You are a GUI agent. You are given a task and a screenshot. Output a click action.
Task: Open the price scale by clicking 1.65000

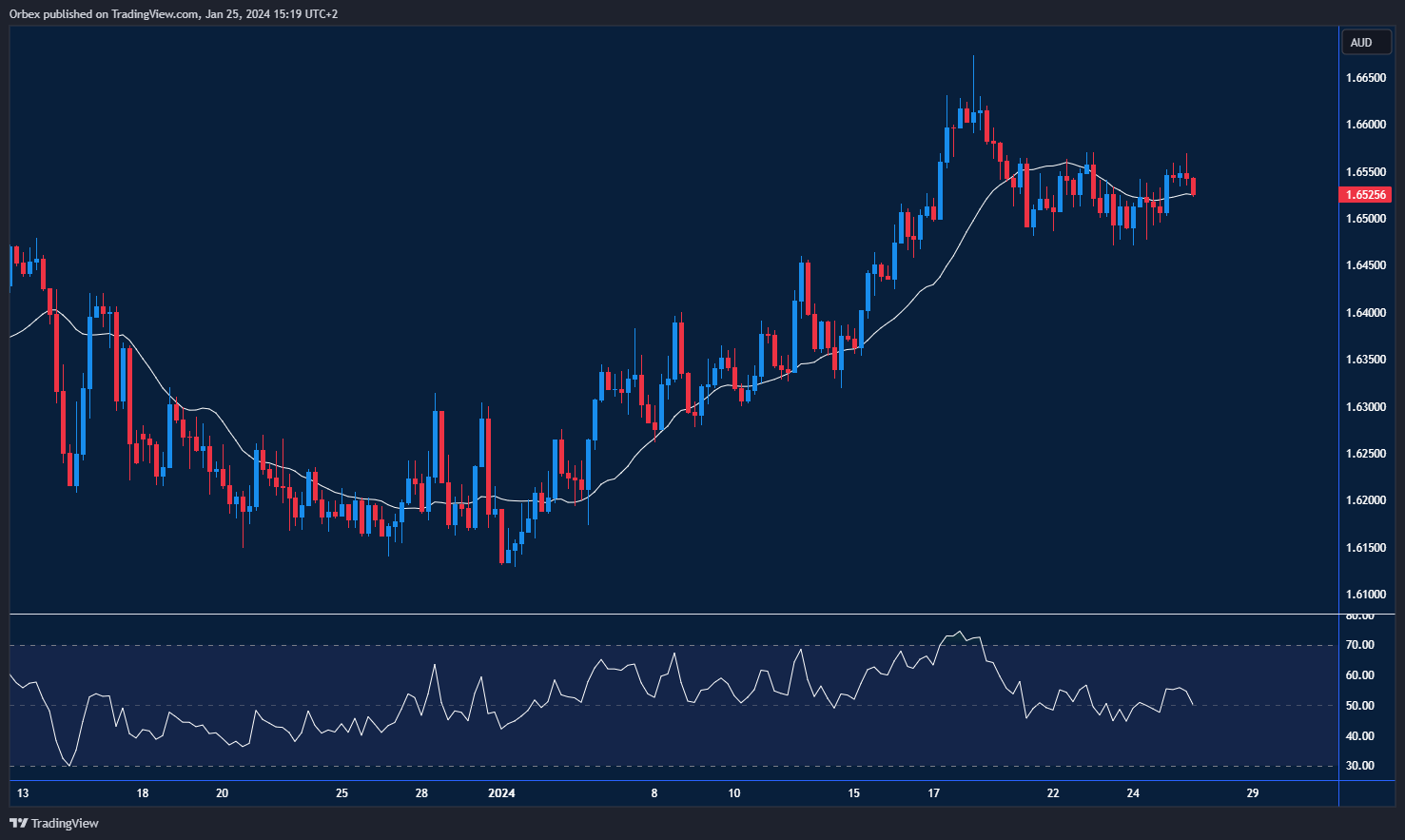point(1367,218)
